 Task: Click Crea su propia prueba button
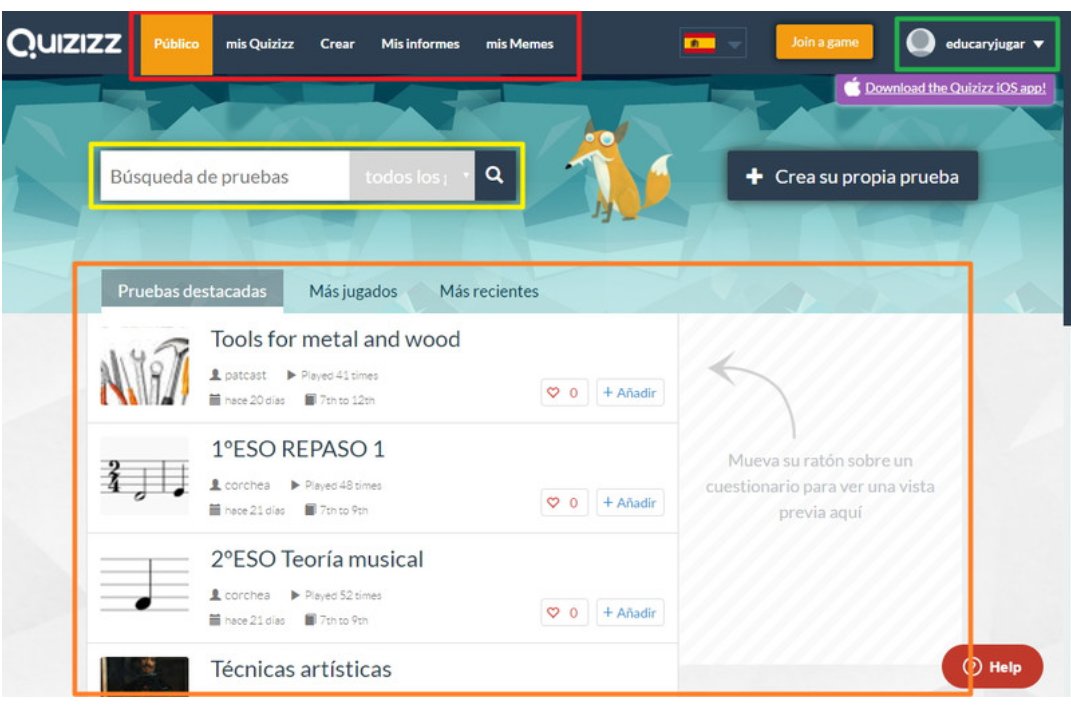852,176
